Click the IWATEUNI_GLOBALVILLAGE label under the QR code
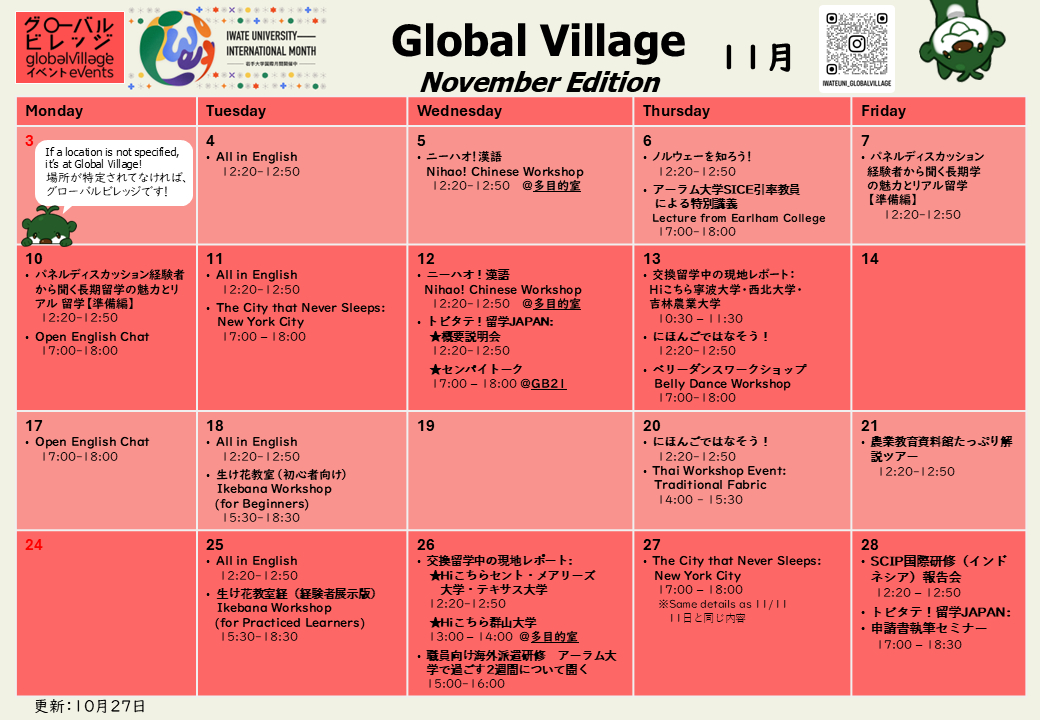 [x=856, y=85]
